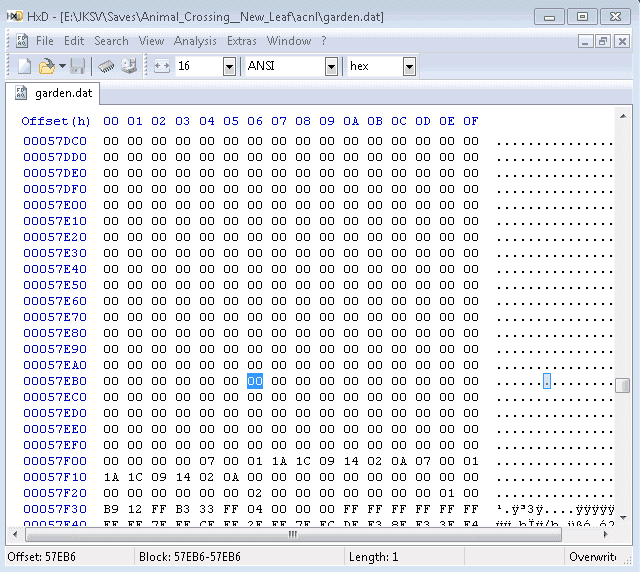Open the View menu
This screenshot has height=572, width=640.
coord(151,41)
